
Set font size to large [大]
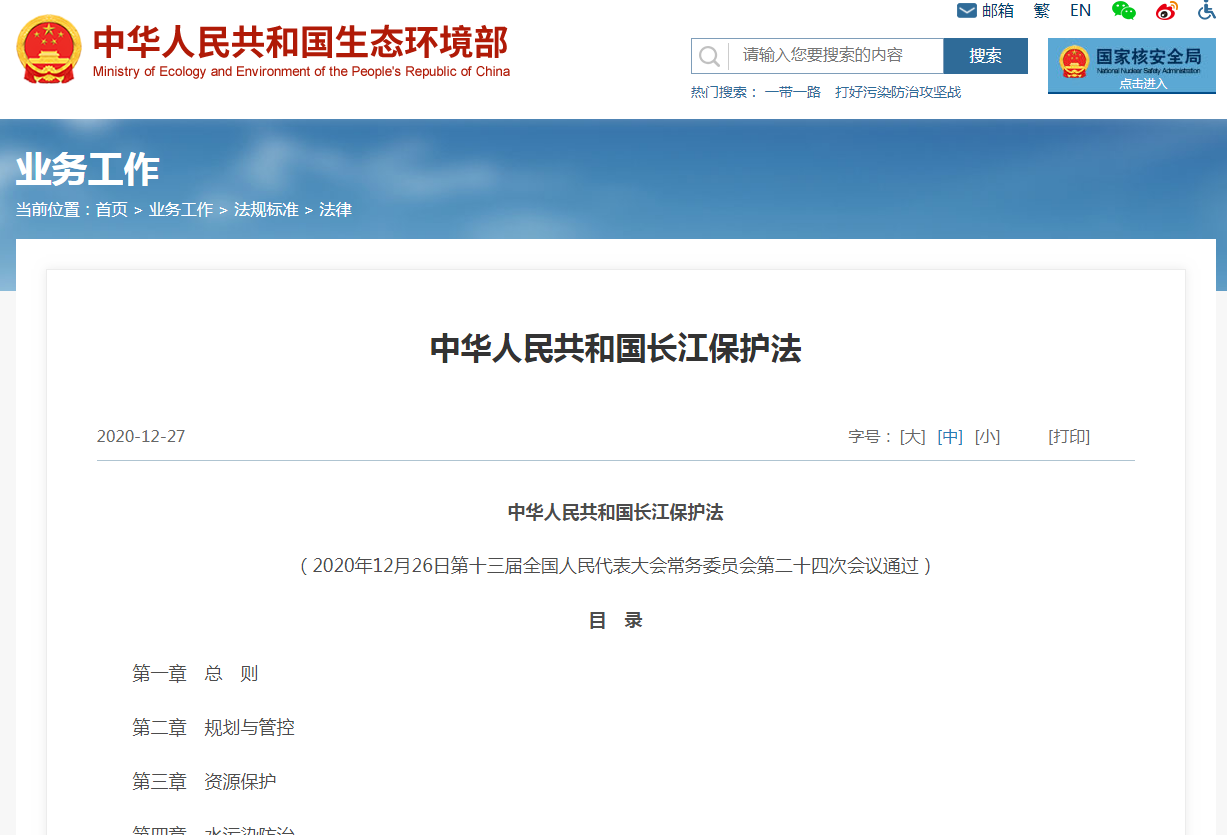click(913, 437)
